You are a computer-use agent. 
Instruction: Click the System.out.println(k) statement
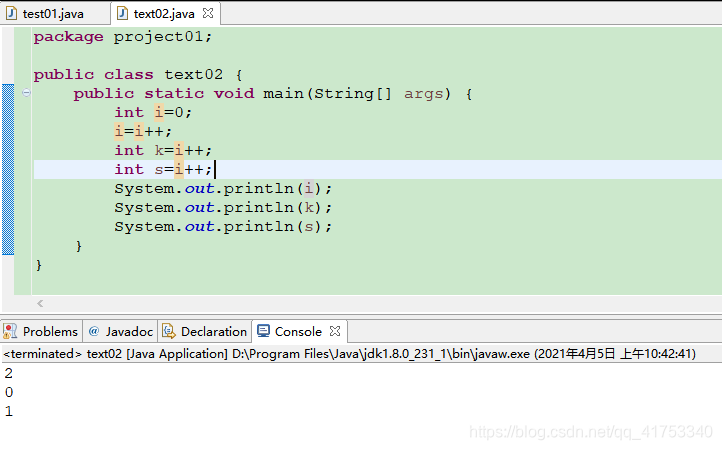(223, 208)
